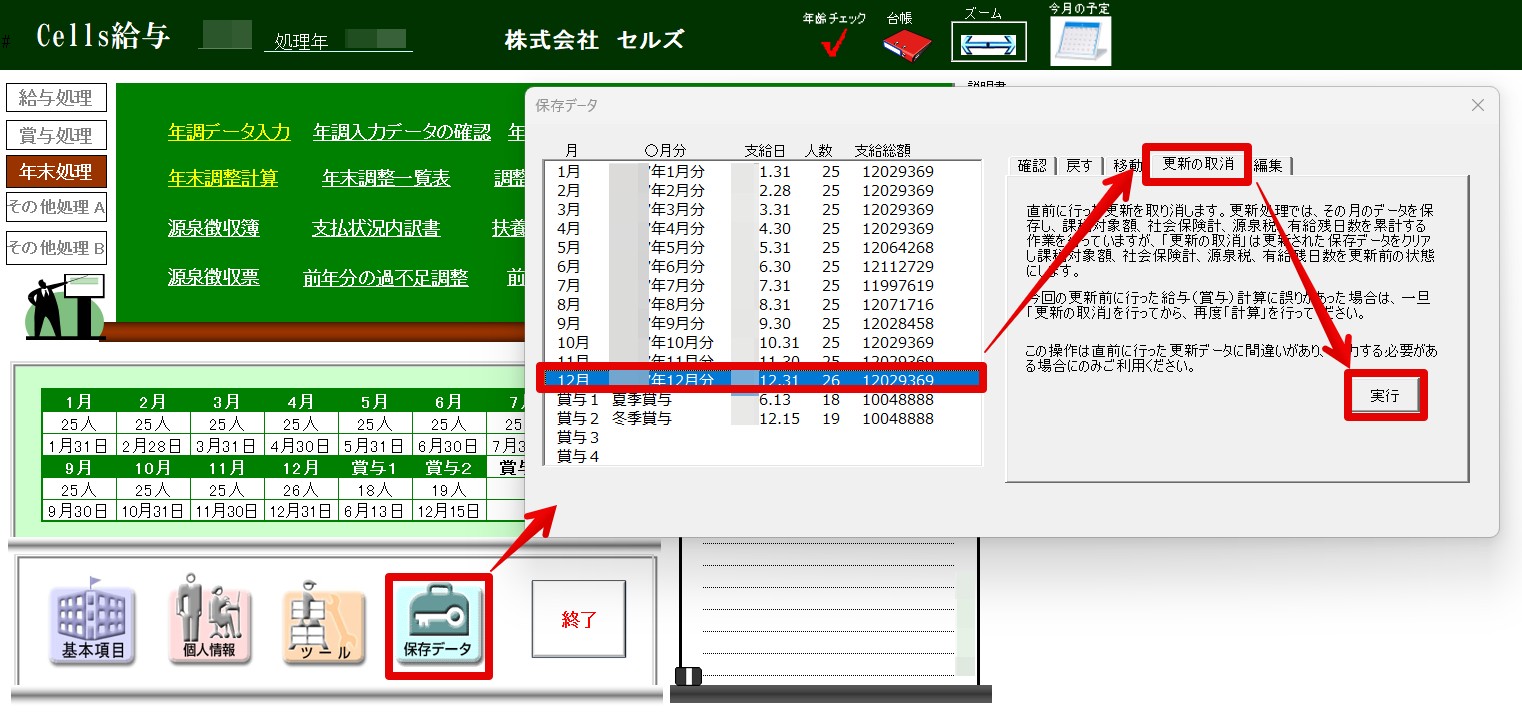Switch to 賞与処理 in the sidebar
1522x715 pixels.
pos(55,135)
